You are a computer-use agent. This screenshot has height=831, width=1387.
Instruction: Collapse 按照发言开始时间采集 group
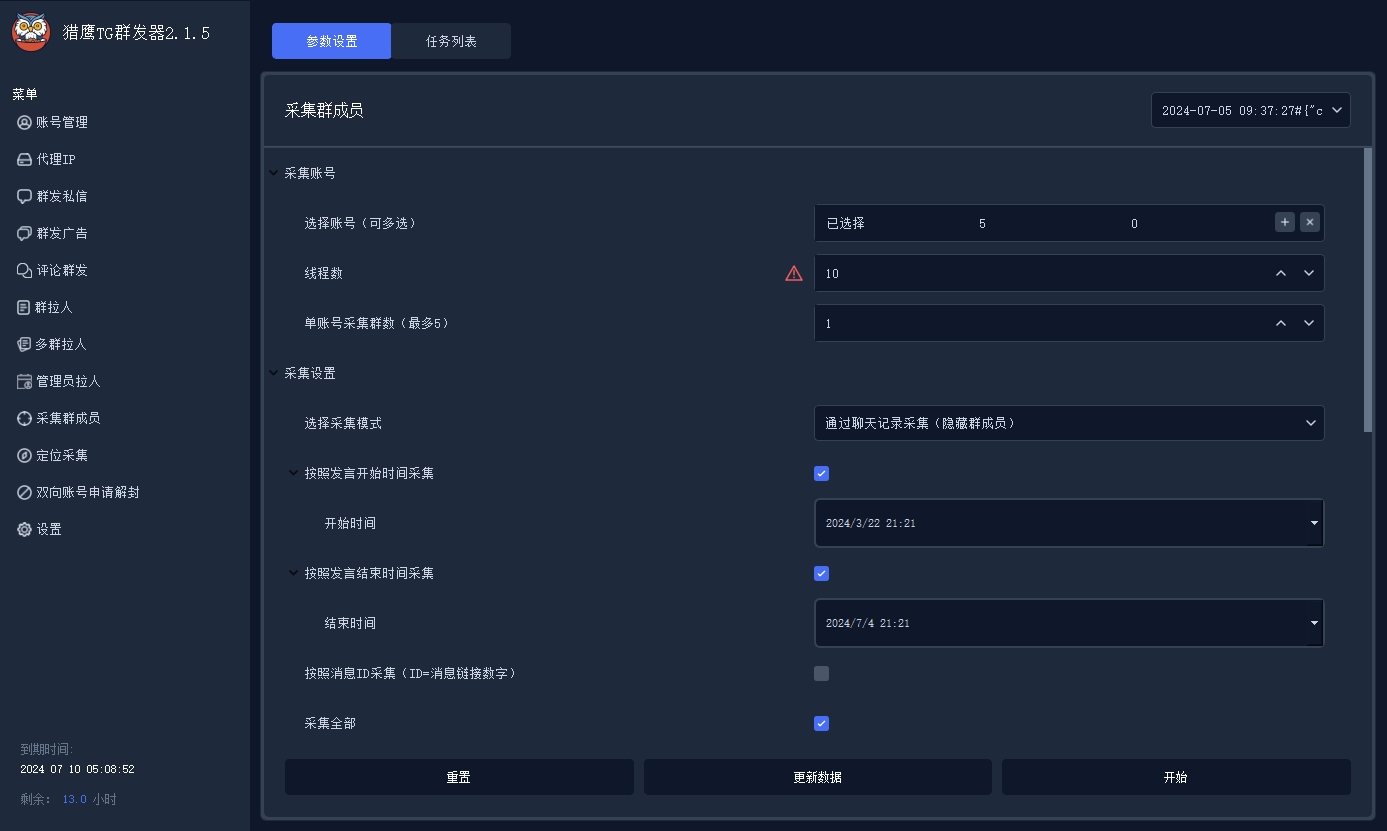pyautogui.click(x=293, y=473)
